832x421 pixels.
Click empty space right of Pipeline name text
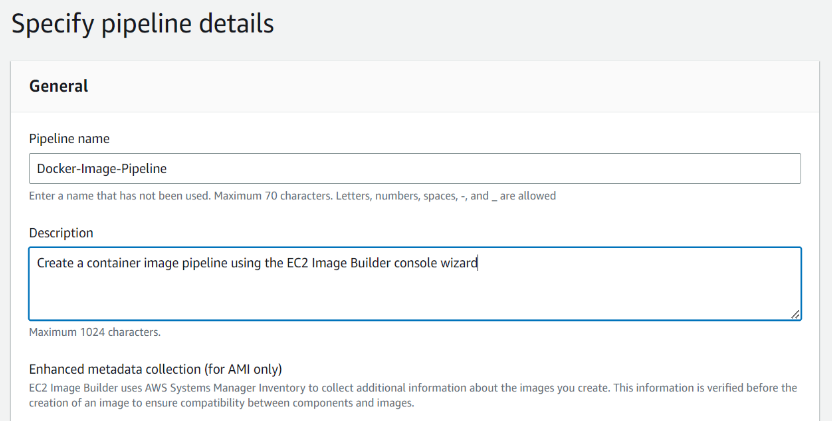(500, 169)
